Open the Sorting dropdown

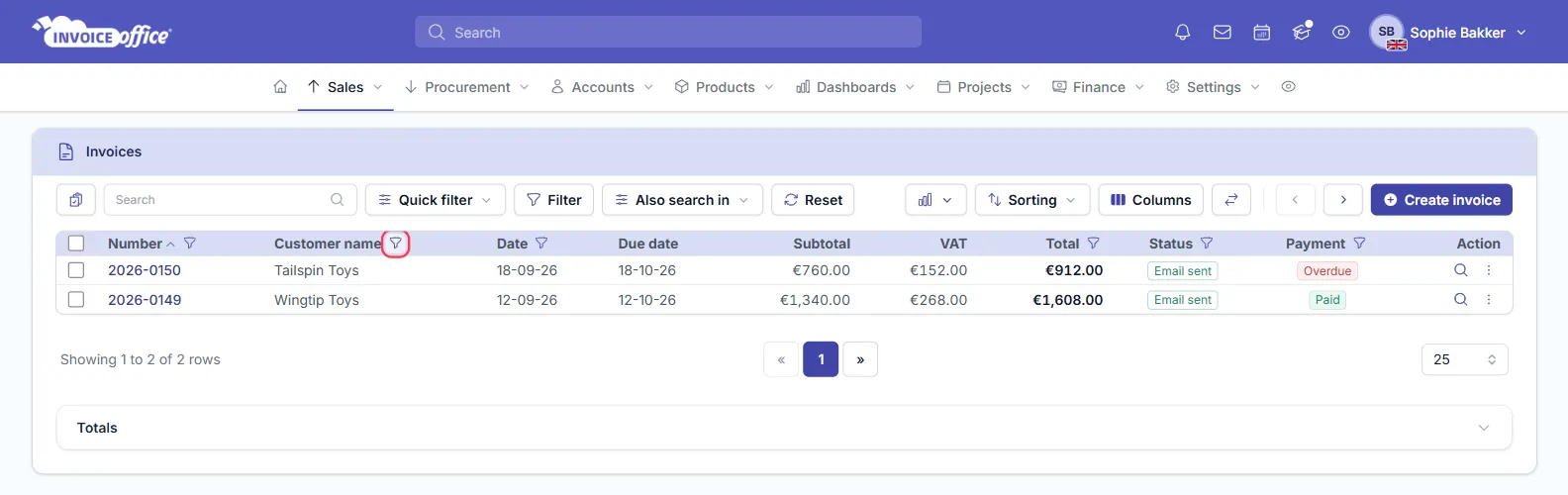point(1032,200)
